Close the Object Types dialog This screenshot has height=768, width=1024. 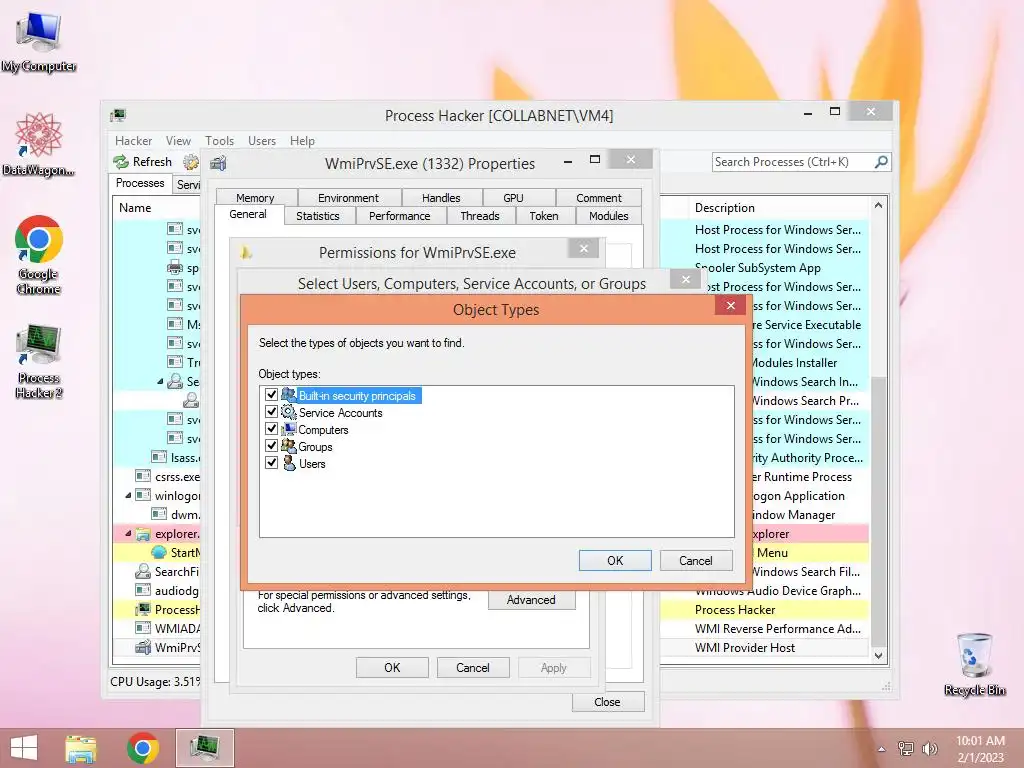pos(730,305)
